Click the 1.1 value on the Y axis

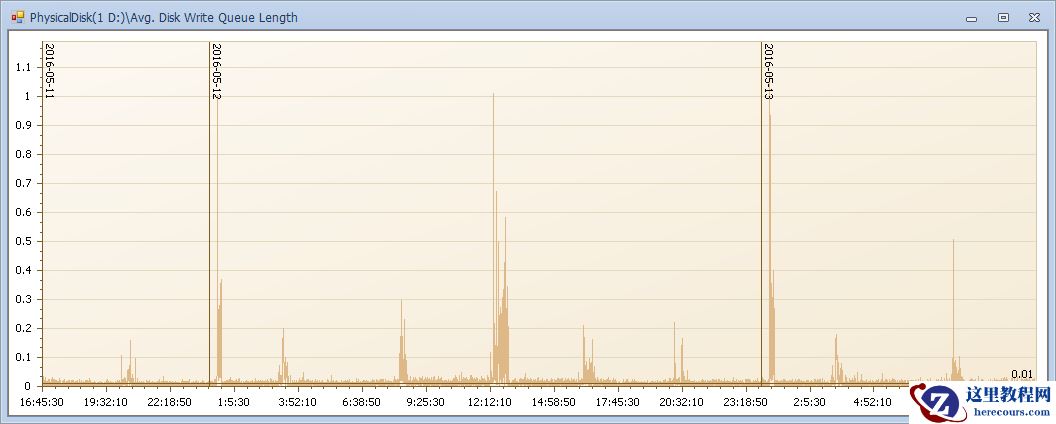[x=24, y=67]
